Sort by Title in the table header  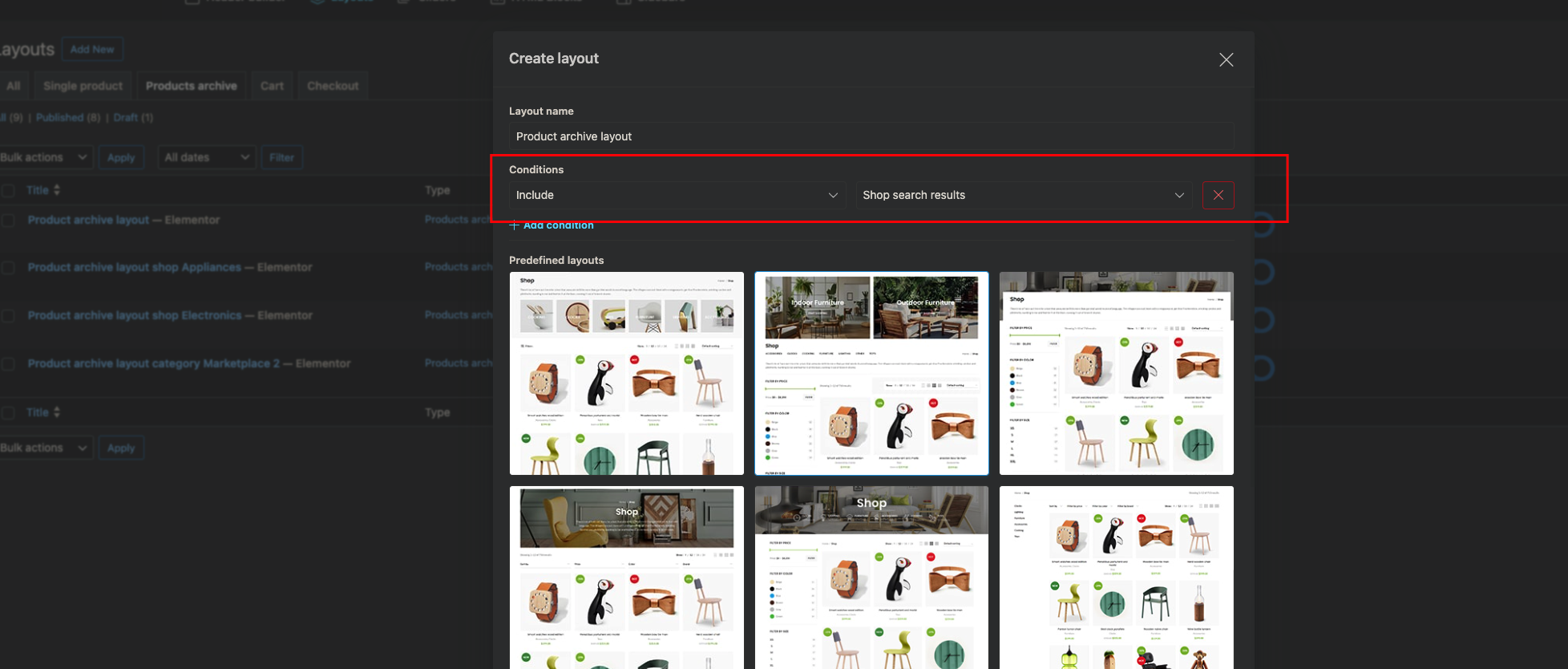43,190
